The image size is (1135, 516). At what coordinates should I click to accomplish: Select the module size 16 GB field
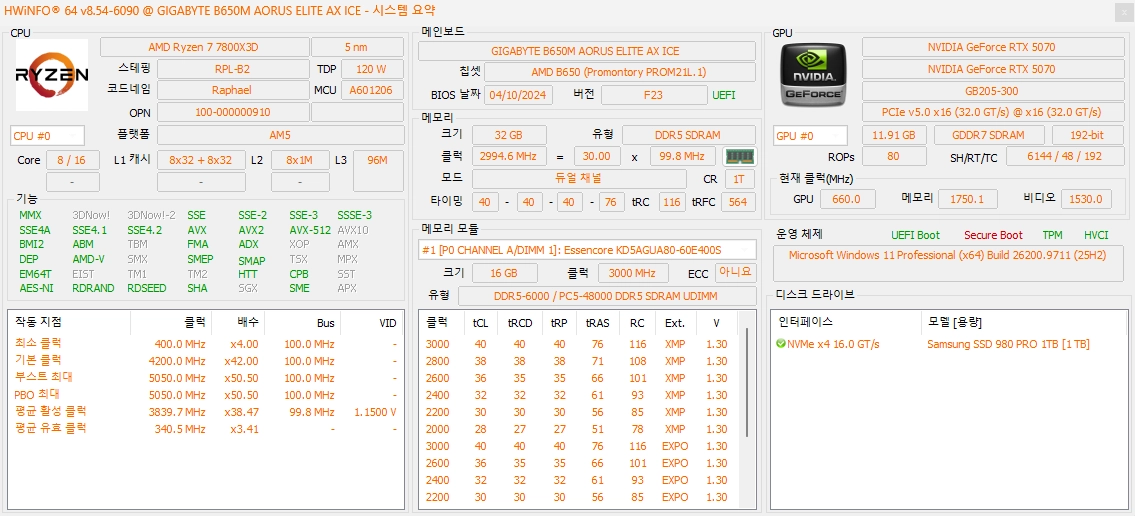[505, 273]
